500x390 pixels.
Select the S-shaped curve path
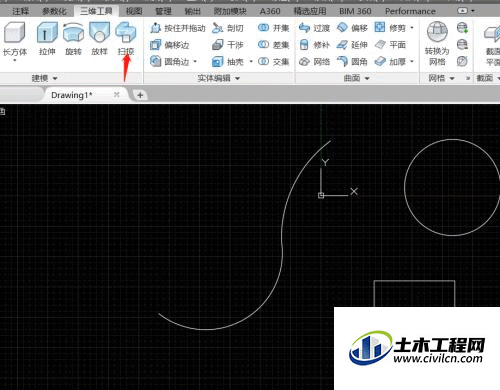(x=282, y=247)
